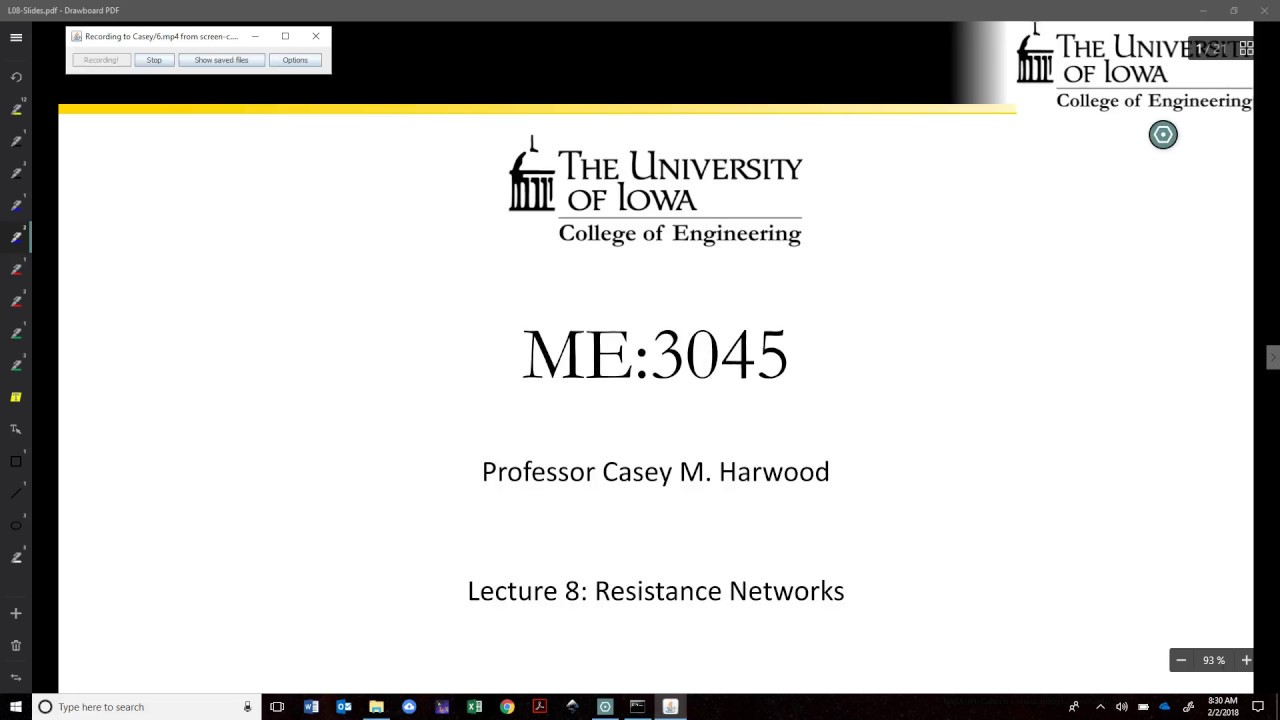Open Task View from the taskbar

pyautogui.click(x=277, y=707)
